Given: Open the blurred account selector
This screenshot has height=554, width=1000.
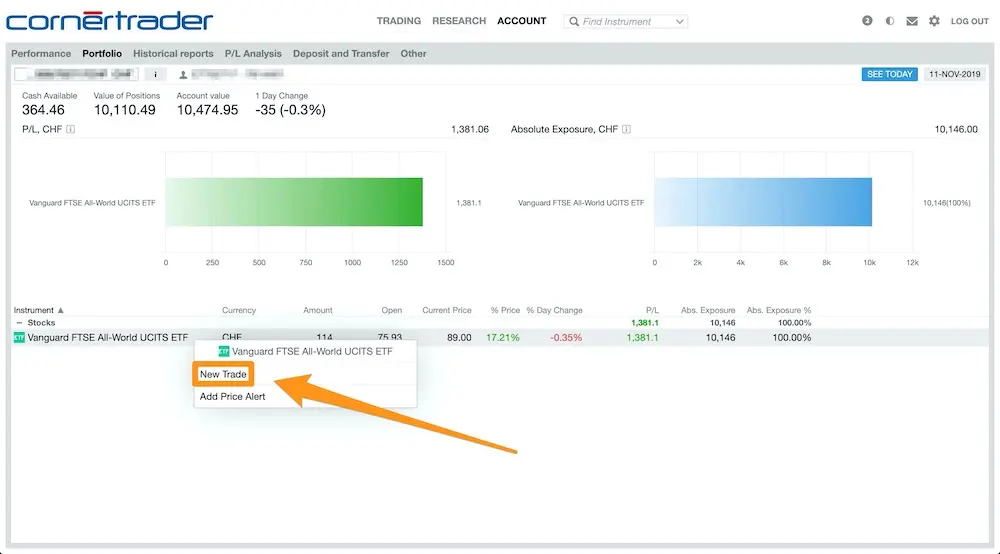Looking at the screenshot, I should (76, 75).
